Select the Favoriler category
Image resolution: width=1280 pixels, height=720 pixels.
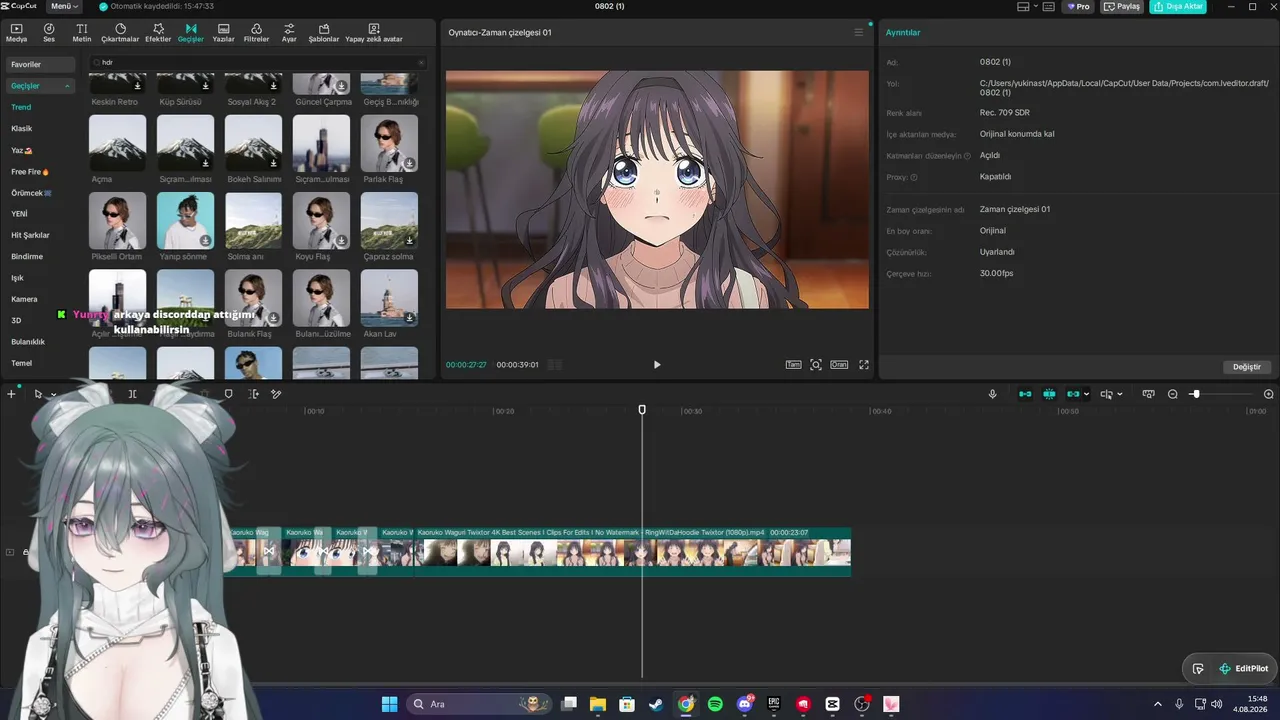[40, 64]
